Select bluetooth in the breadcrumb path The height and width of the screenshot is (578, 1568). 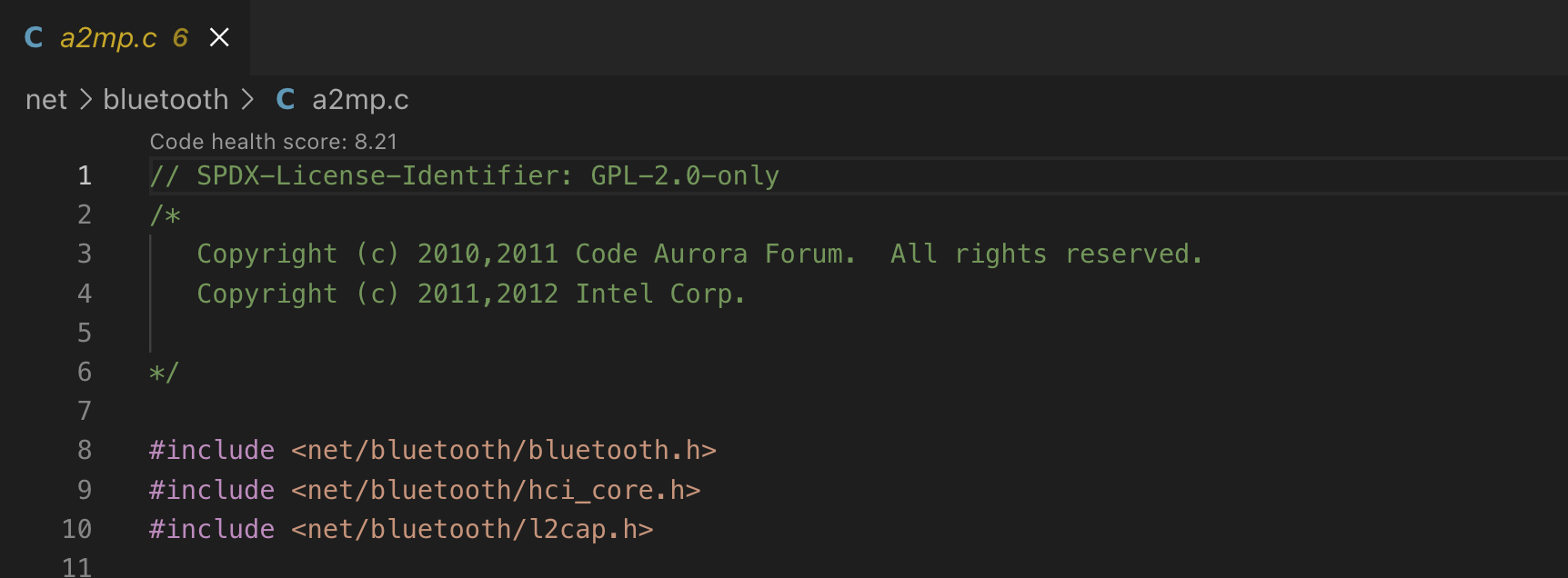coord(166,99)
